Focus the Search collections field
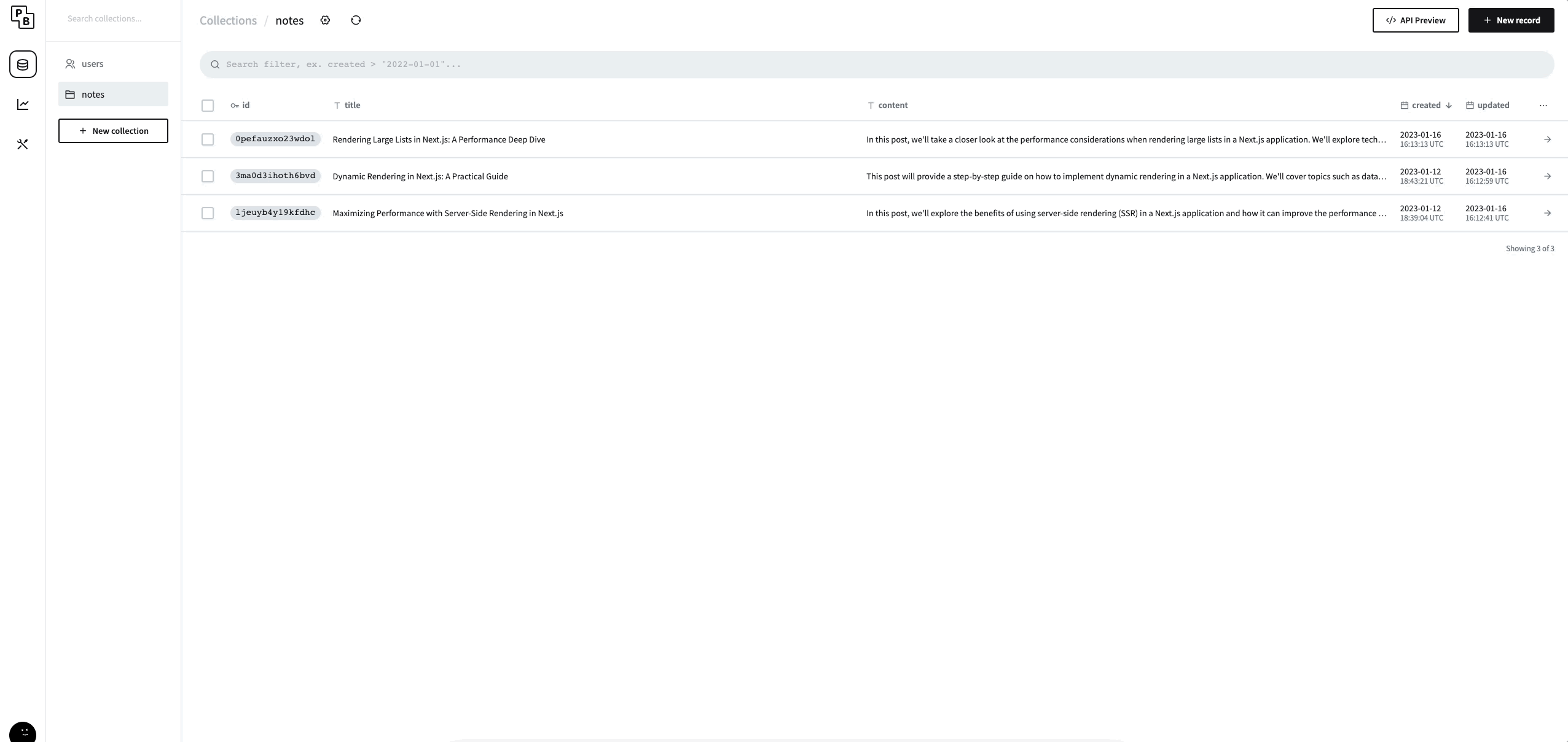Screen dimensions: 1568x742 click(x=114, y=18)
